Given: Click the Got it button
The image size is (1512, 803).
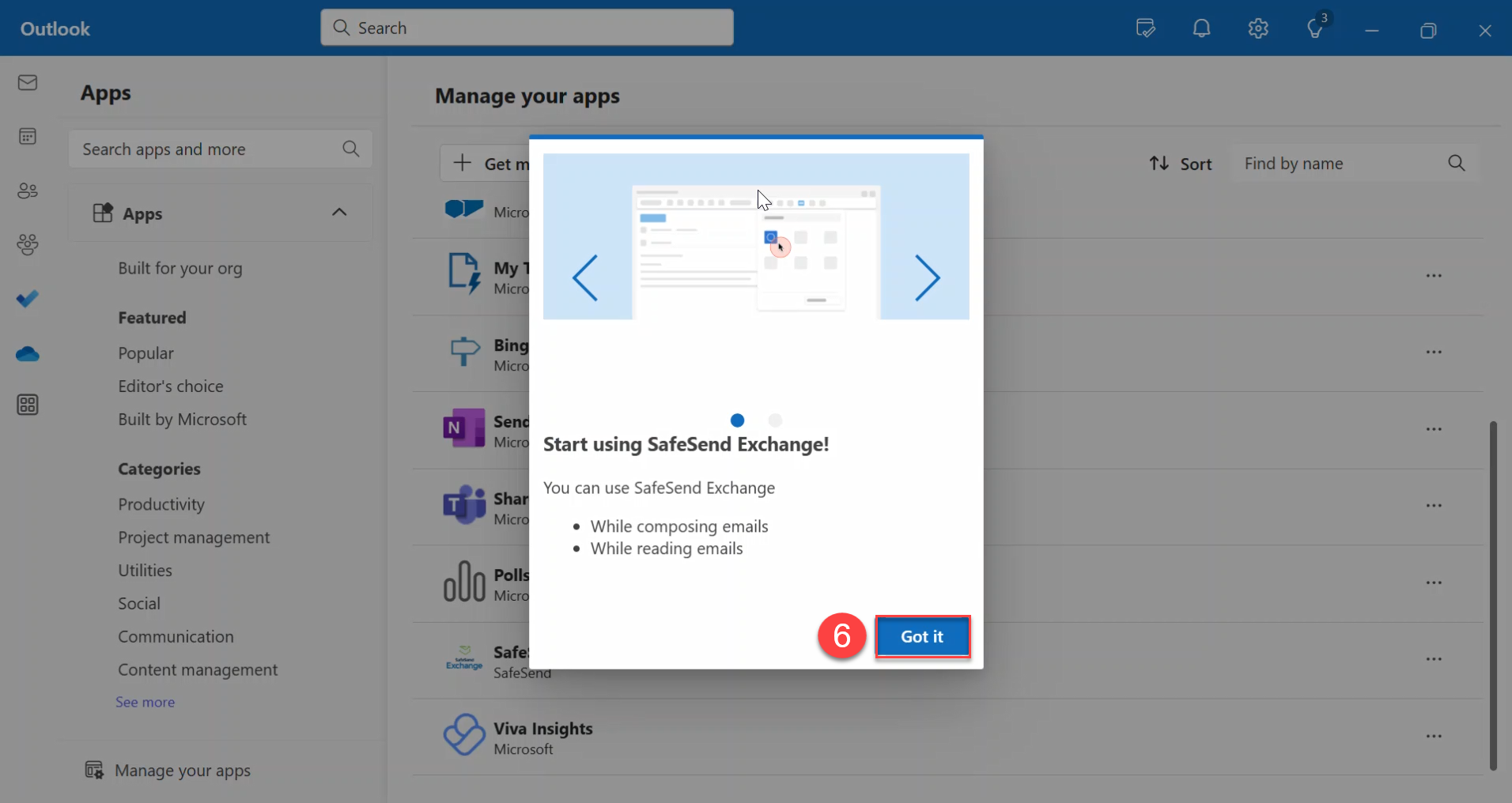Looking at the screenshot, I should (922, 637).
